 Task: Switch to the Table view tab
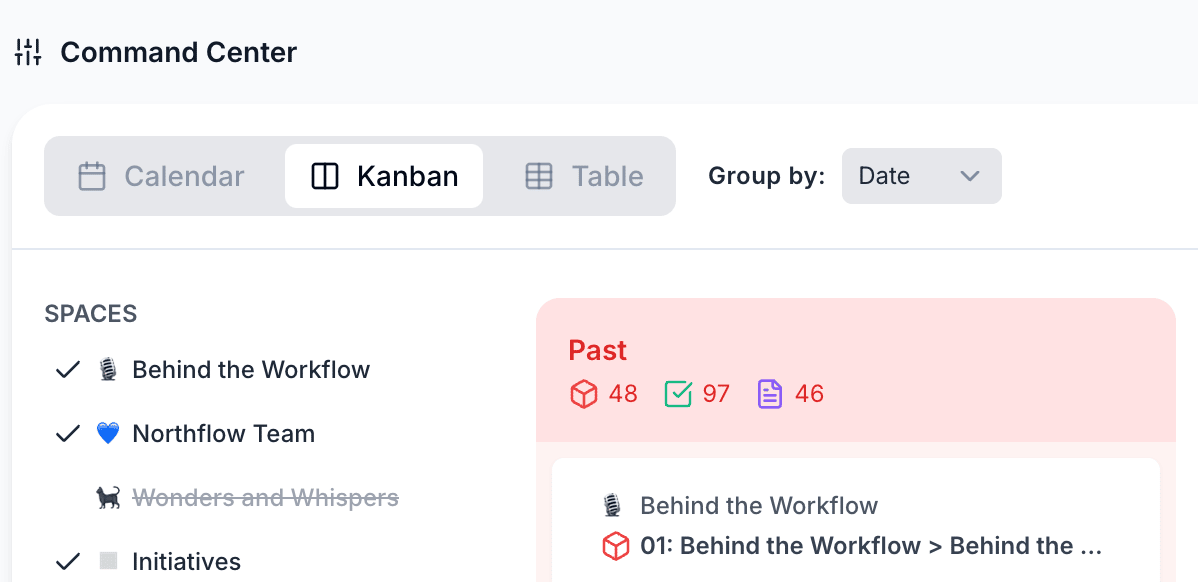[x=584, y=176]
